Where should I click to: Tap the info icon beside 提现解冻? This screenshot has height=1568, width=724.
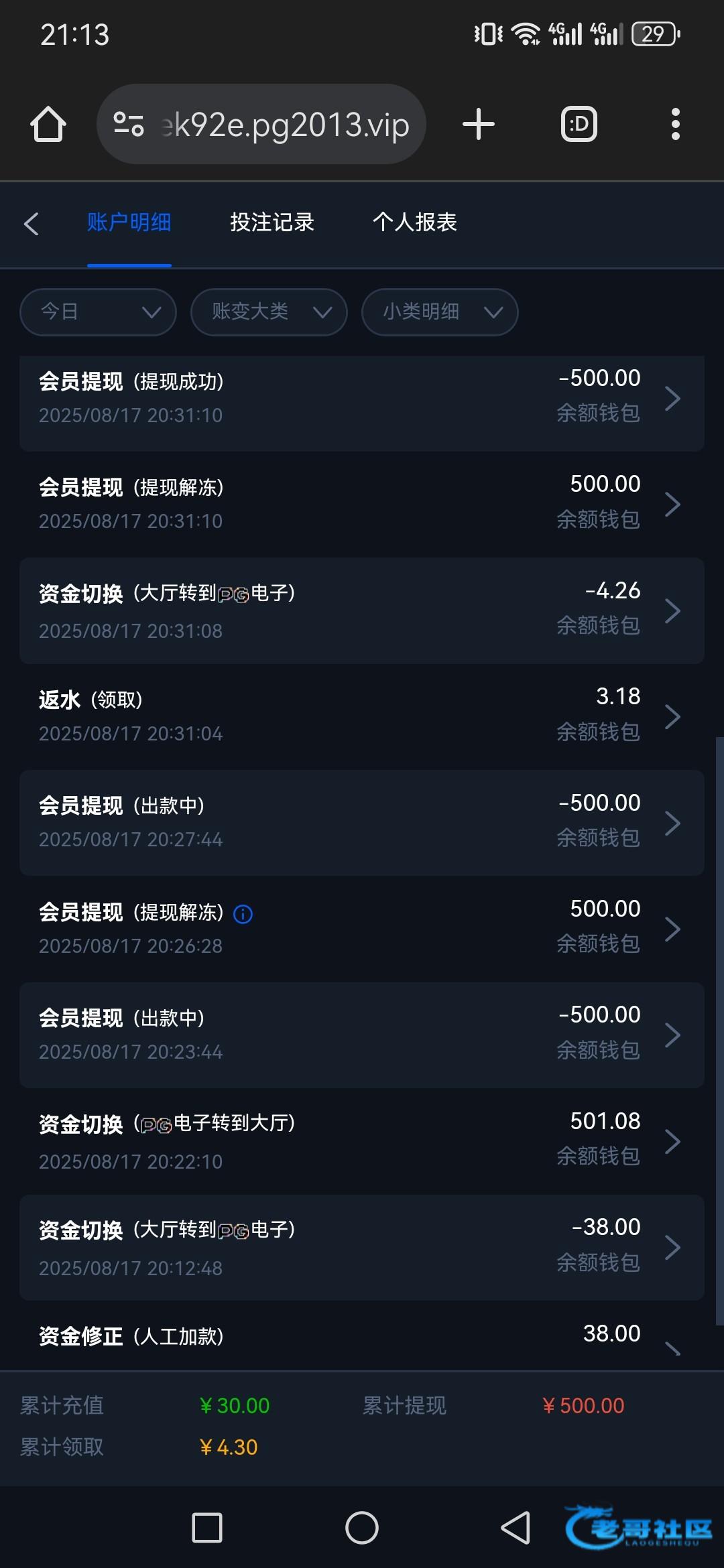243,914
